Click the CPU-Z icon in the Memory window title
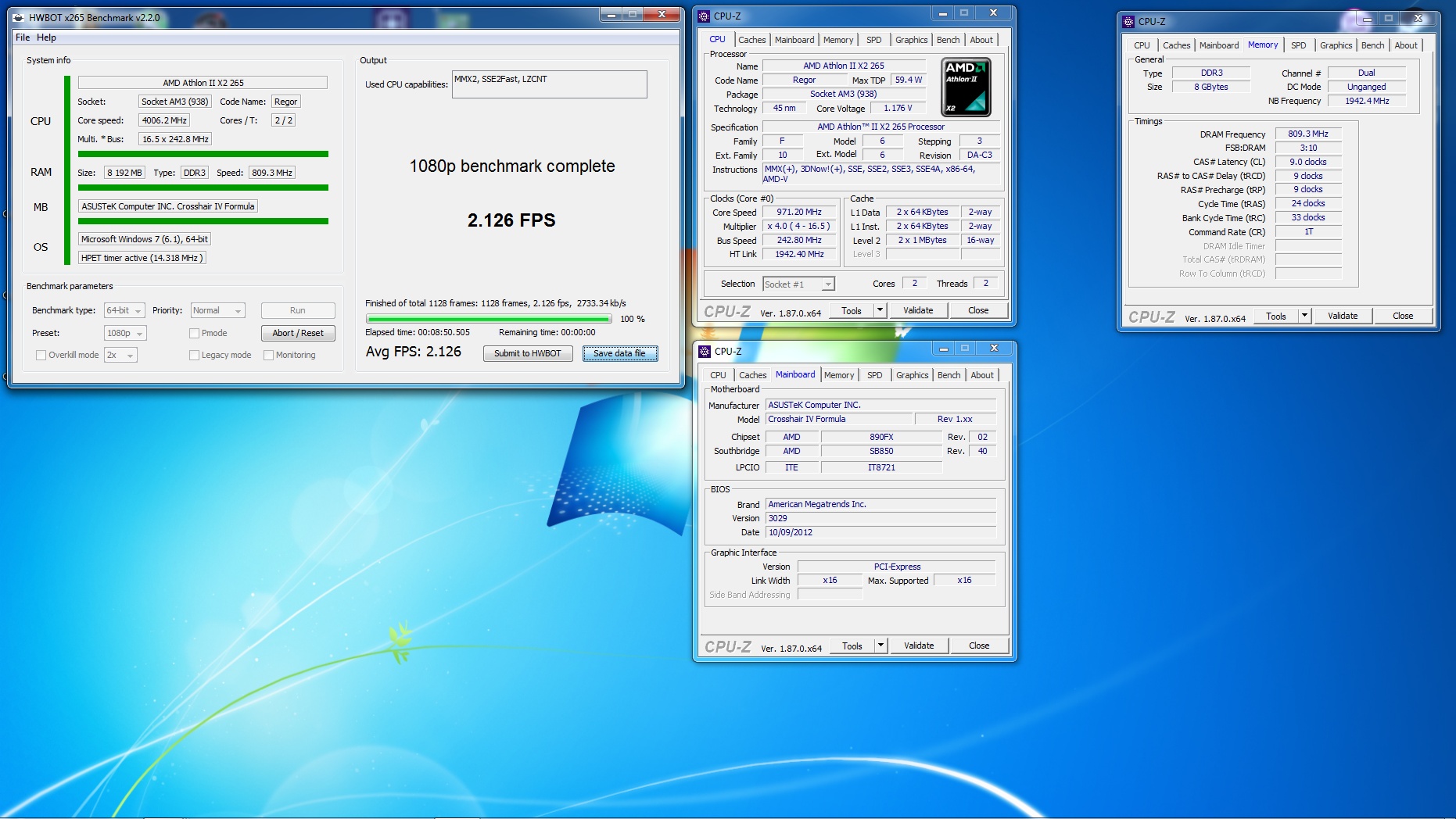 pyautogui.click(x=1128, y=21)
